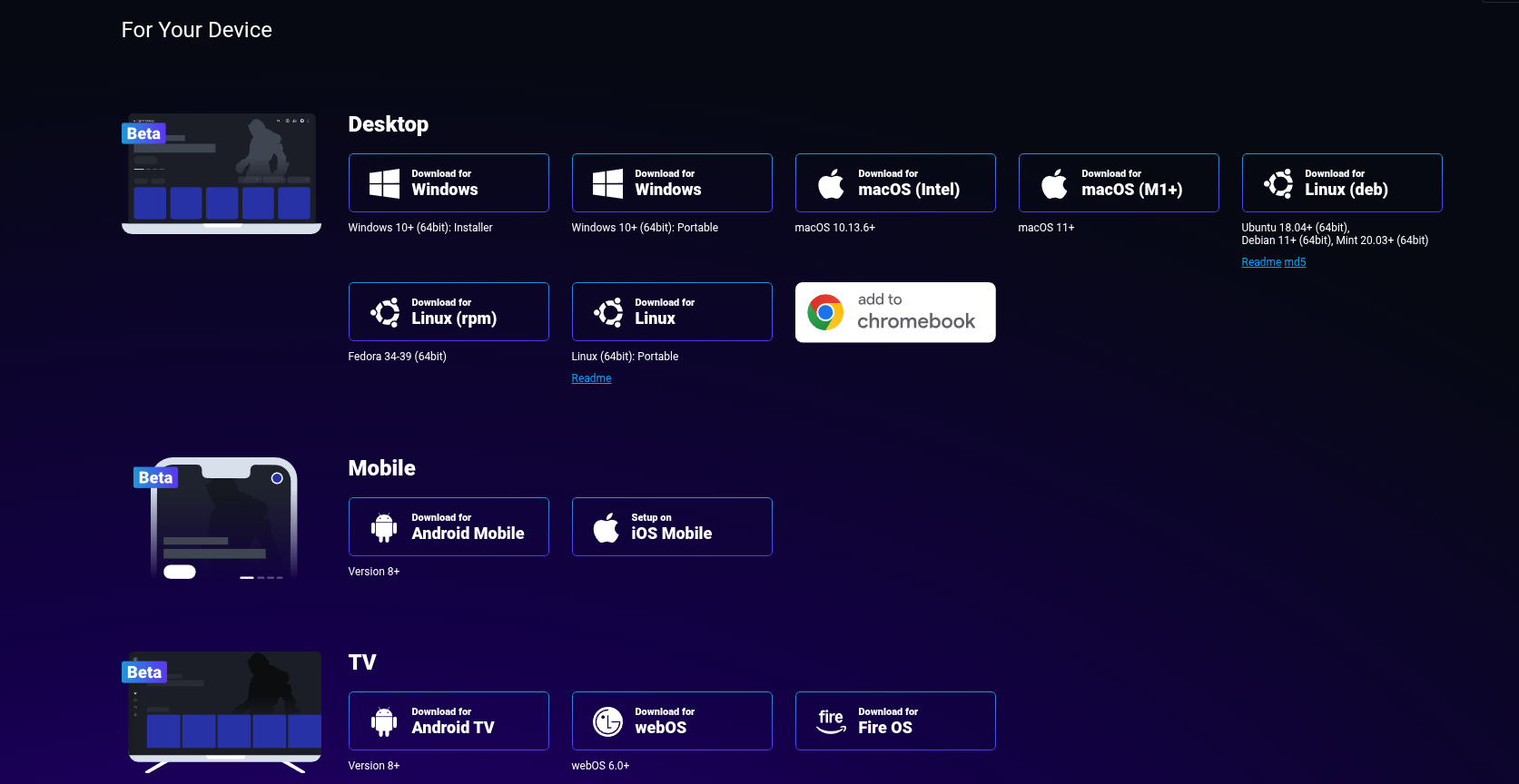
Task: Open the Readme link under Linux (deb)
Action: [x=1260, y=262]
